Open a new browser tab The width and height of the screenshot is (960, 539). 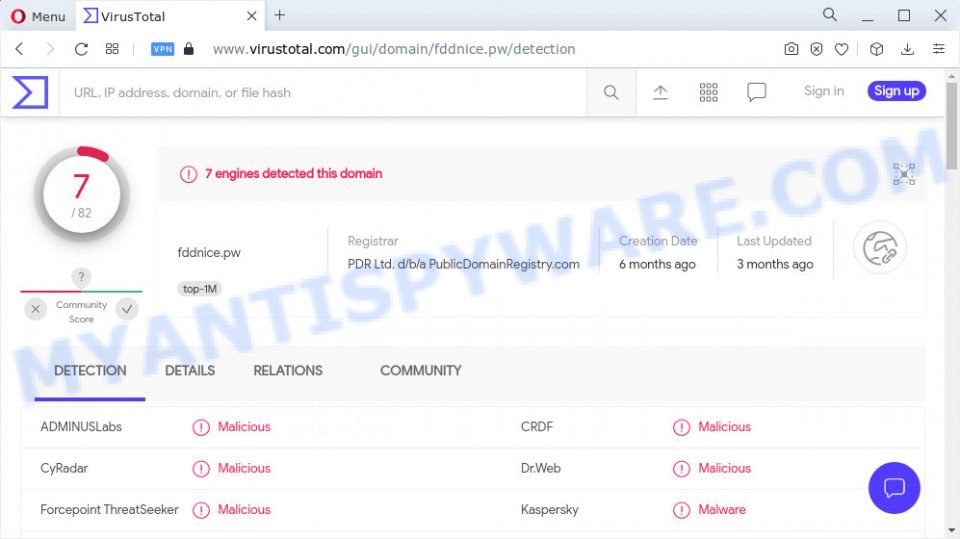(x=280, y=15)
